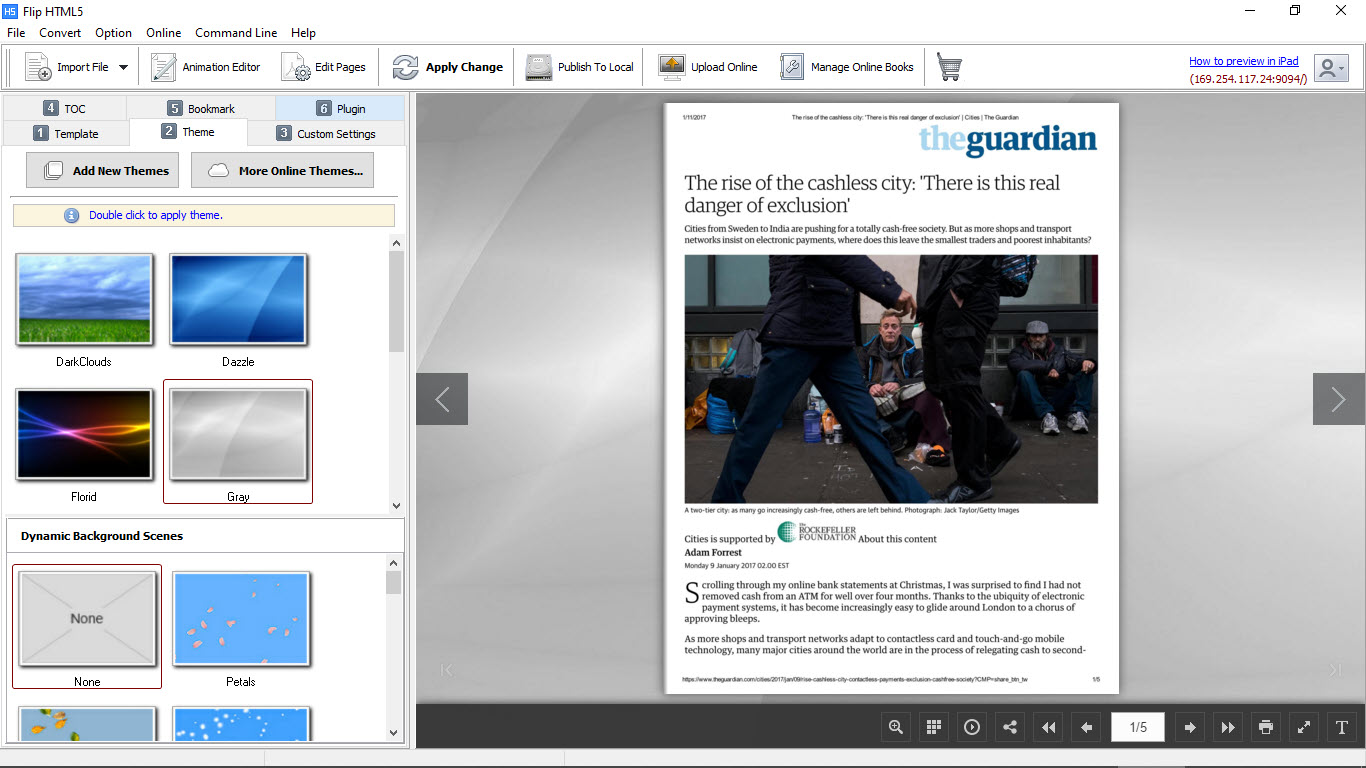Open How to preview in iPad link
This screenshot has width=1366, height=768.
1243,61
